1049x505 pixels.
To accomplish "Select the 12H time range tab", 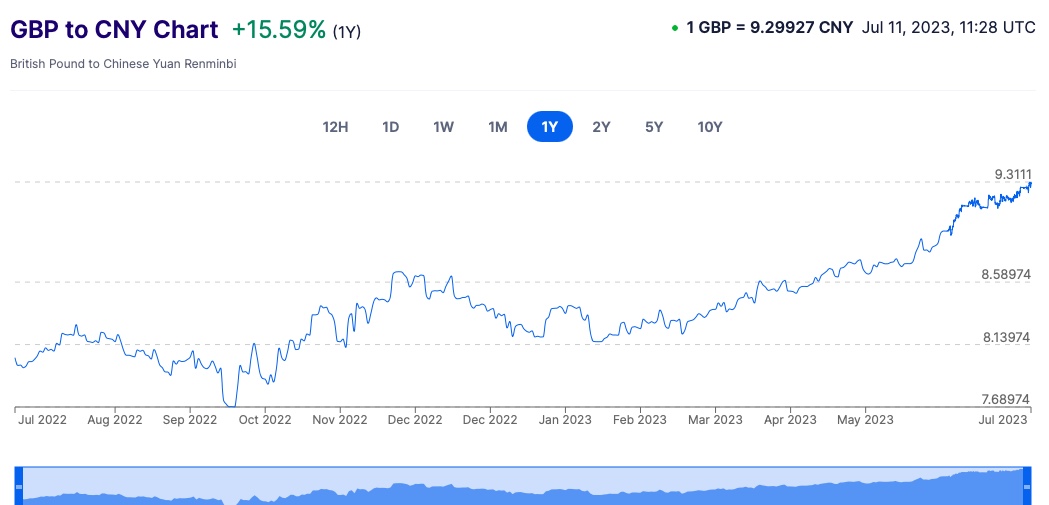I will [335, 127].
